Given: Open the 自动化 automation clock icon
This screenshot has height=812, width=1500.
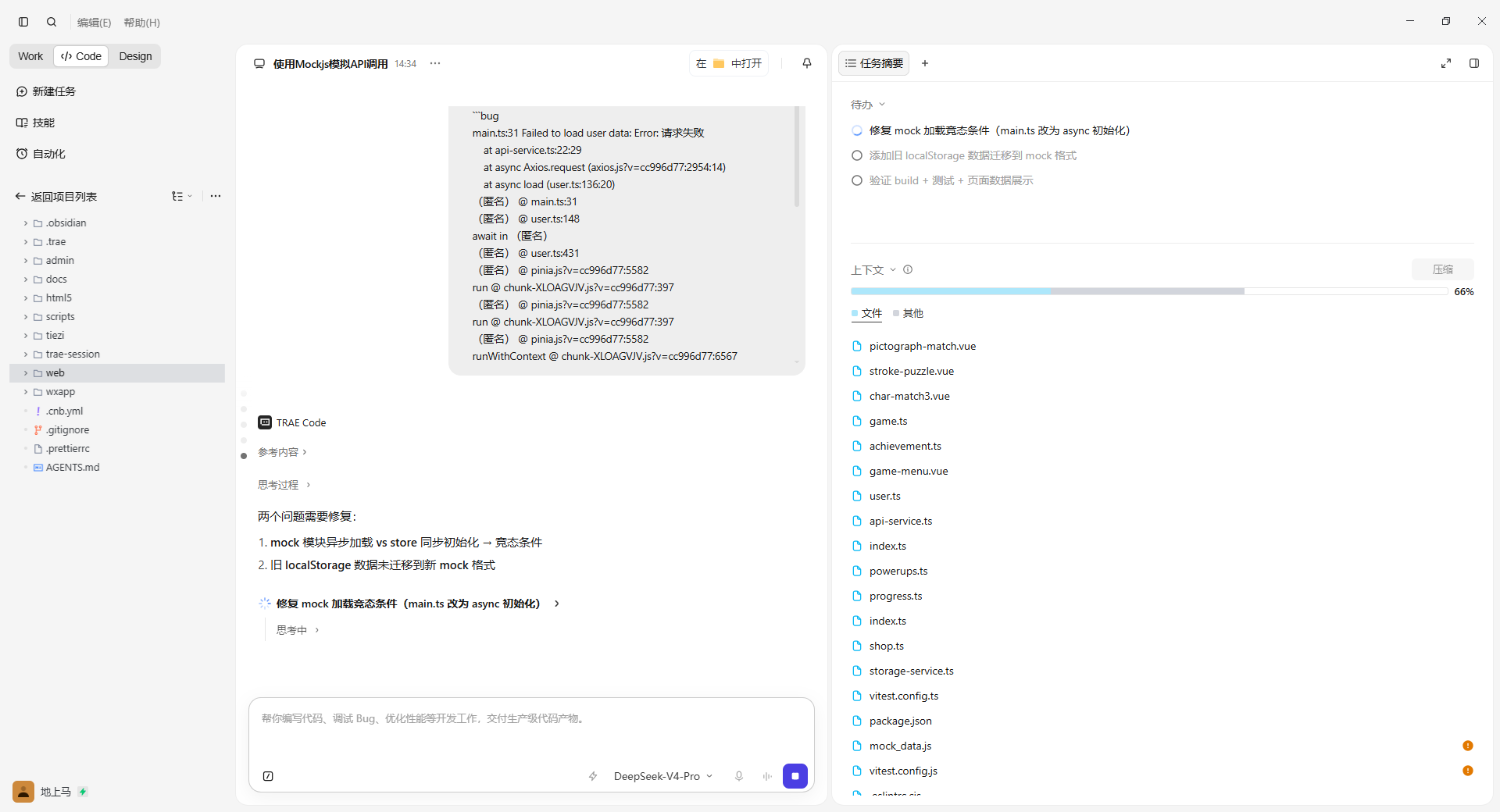Looking at the screenshot, I should [22, 154].
